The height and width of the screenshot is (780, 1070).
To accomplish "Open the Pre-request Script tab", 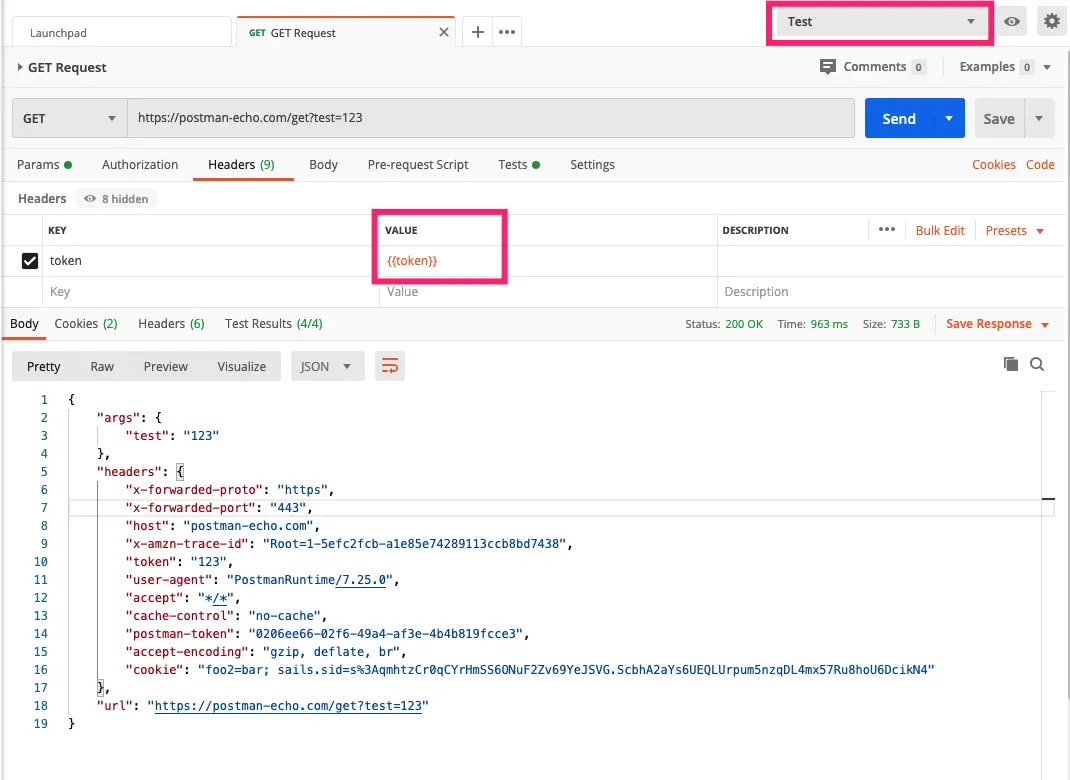I will [418, 164].
